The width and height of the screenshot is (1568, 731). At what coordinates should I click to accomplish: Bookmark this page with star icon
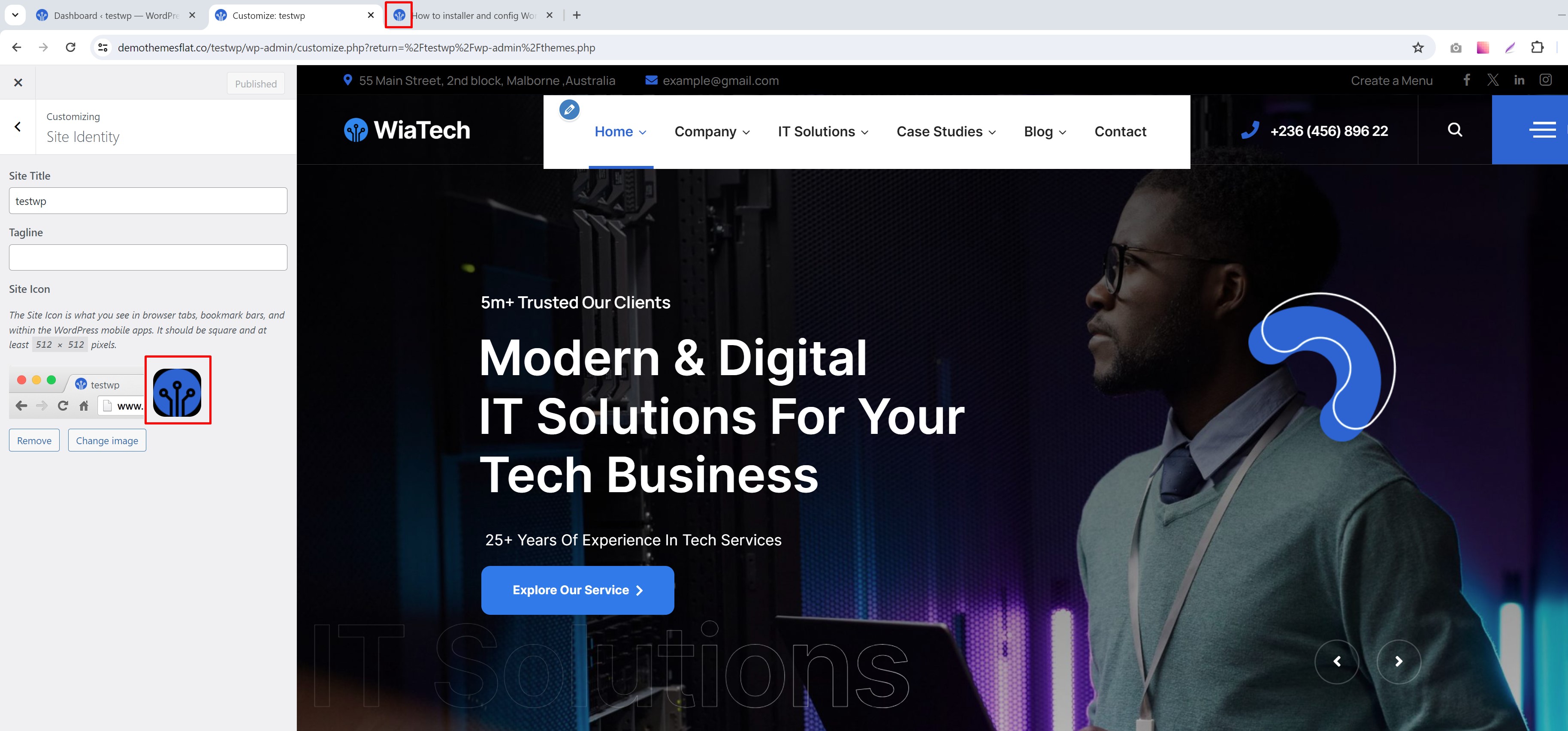point(1418,48)
